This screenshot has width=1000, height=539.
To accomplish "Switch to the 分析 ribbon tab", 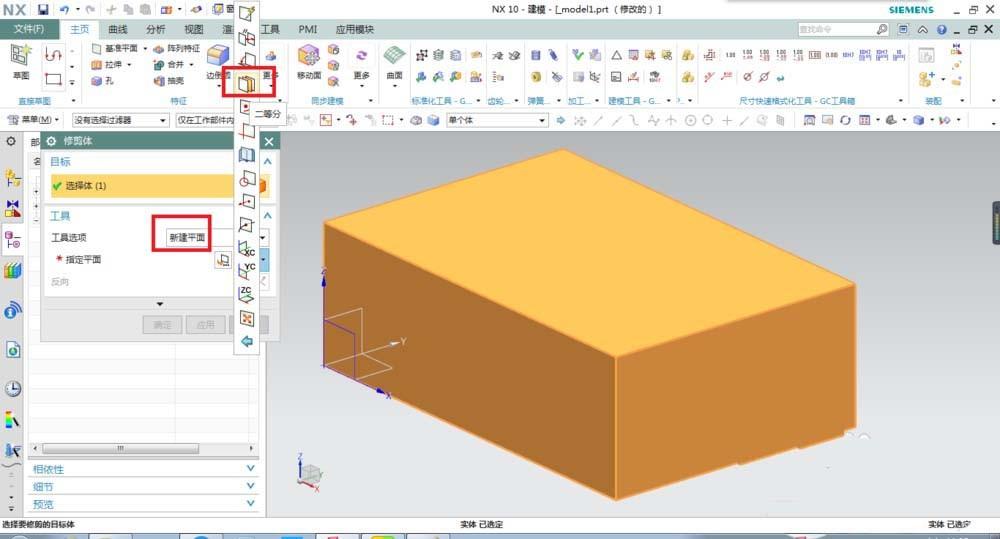I will coord(156,30).
